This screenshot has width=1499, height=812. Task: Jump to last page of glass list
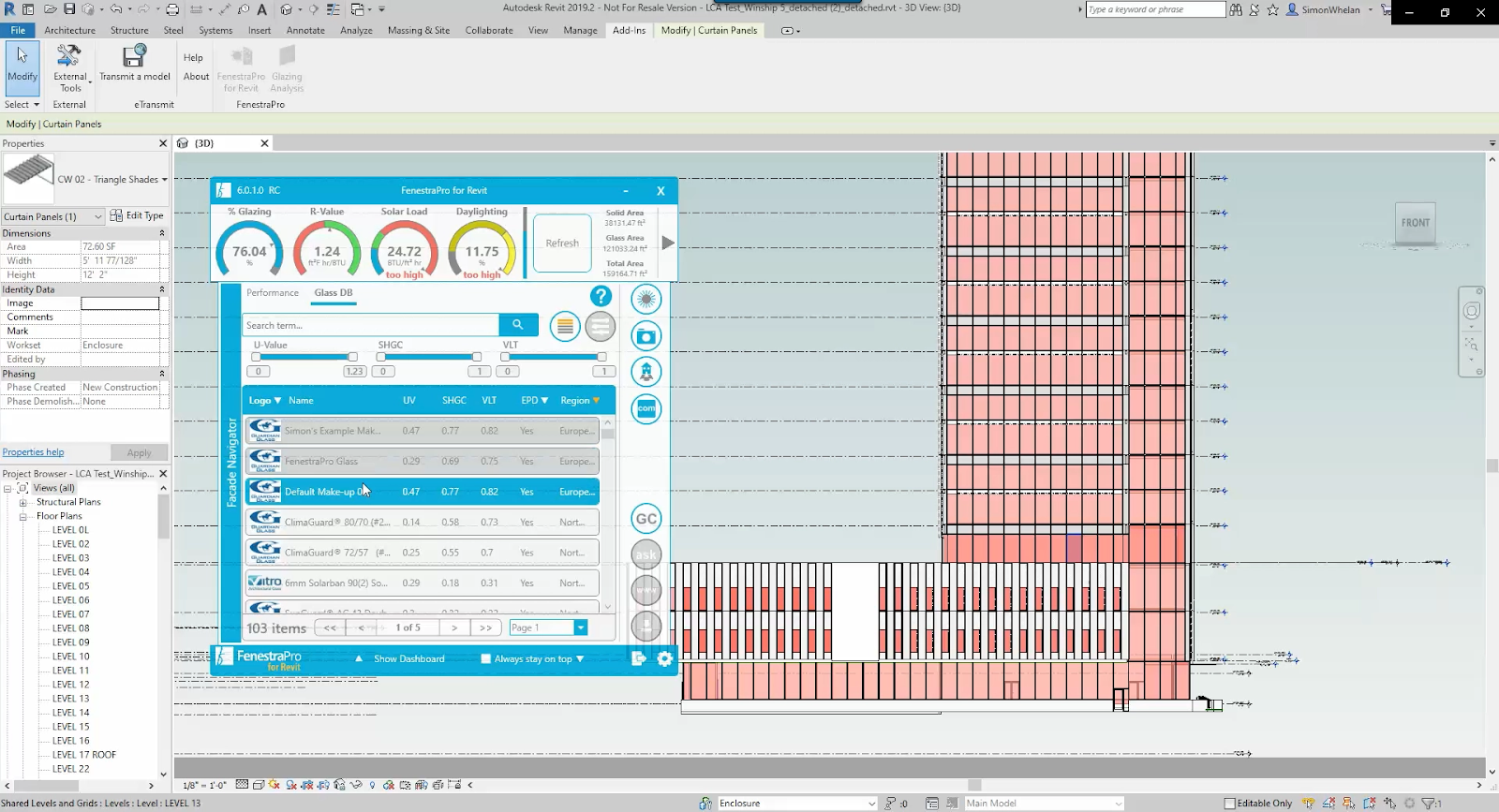(485, 627)
